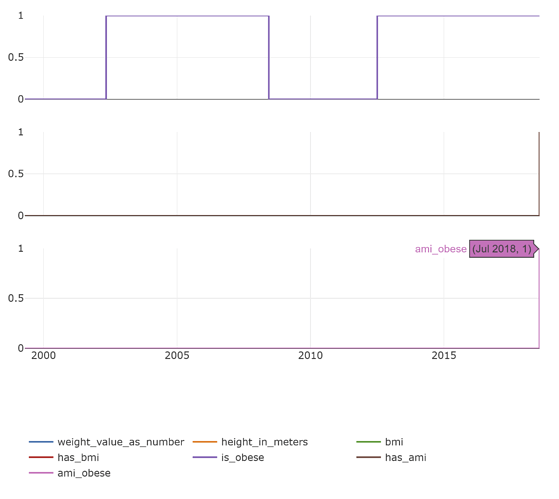Hide the is_obese trace via legend
This screenshot has height=499, width=559.
[228, 457]
